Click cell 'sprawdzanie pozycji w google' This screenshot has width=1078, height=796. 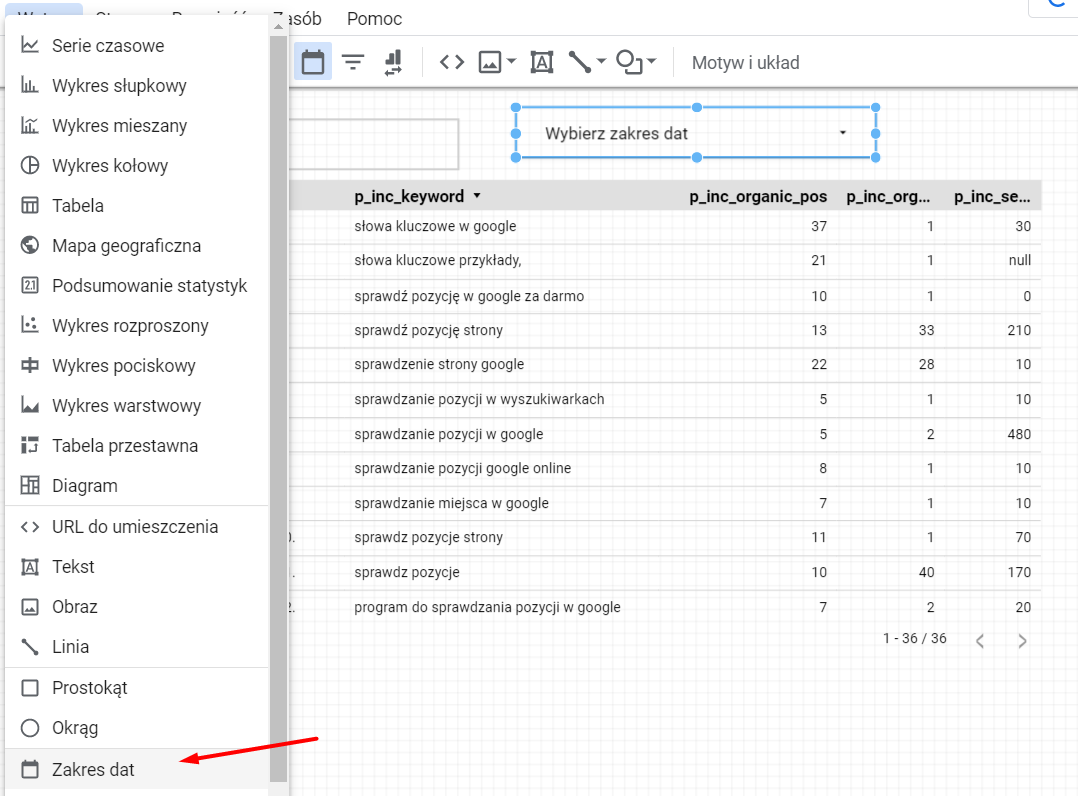448,434
